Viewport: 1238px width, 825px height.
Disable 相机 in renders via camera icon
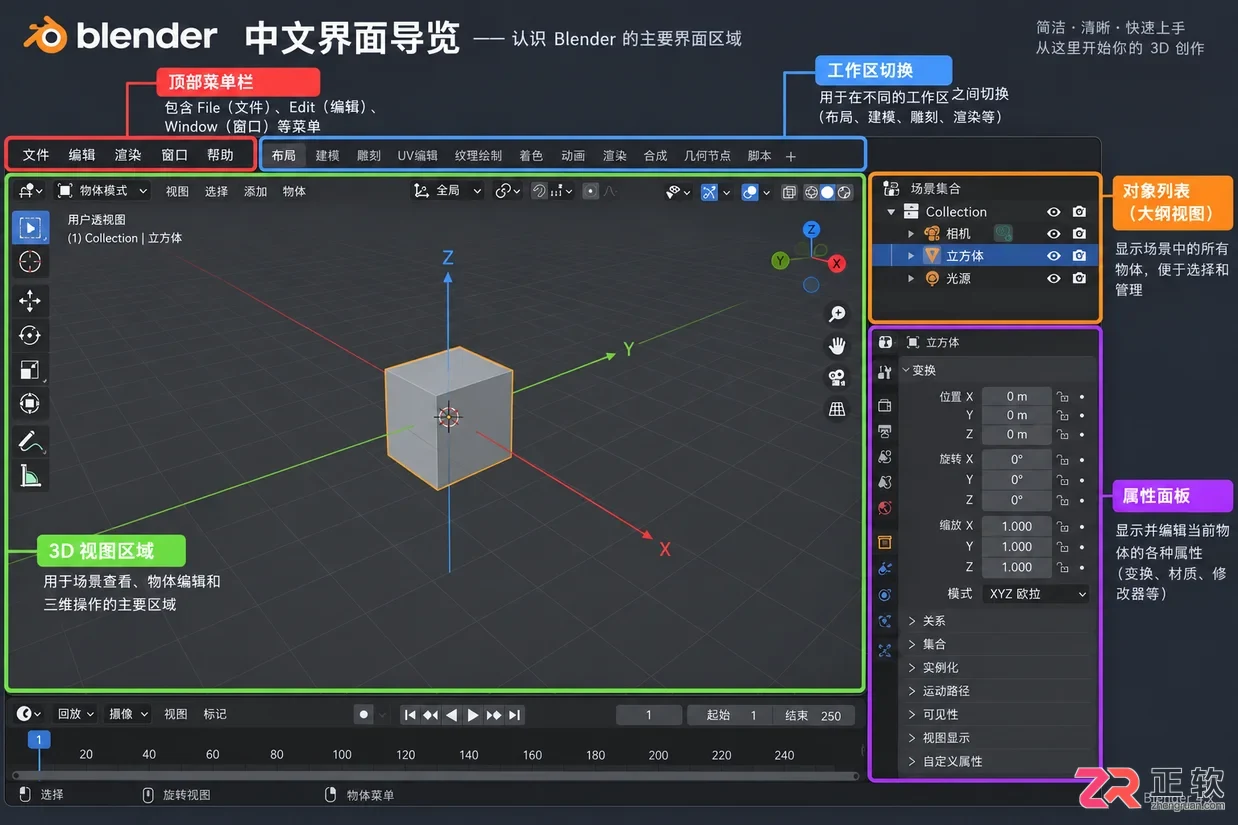(x=1079, y=234)
